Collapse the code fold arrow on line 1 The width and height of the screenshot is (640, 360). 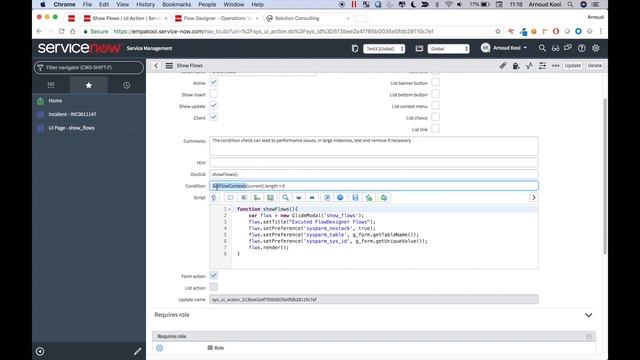pyautogui.click(x=229, y=209)
